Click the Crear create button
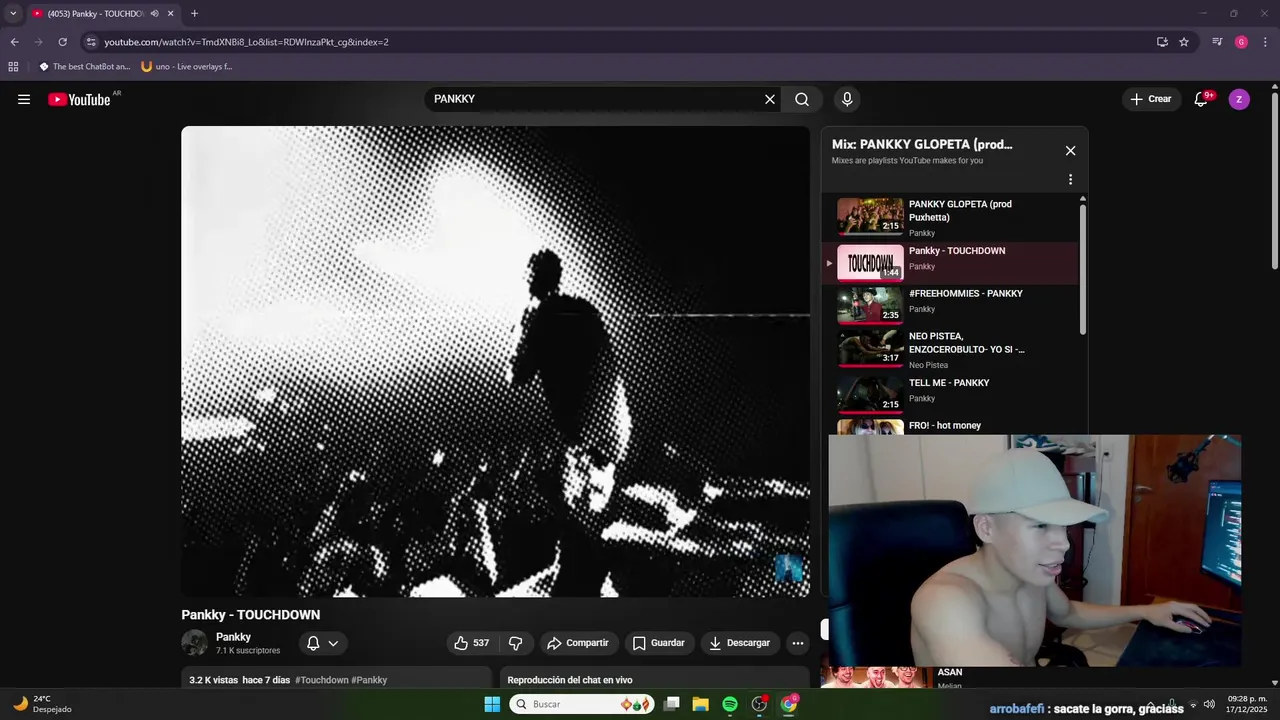Screen dimensions: 1280x720 pyautogui.click(x=1151, y=99)
